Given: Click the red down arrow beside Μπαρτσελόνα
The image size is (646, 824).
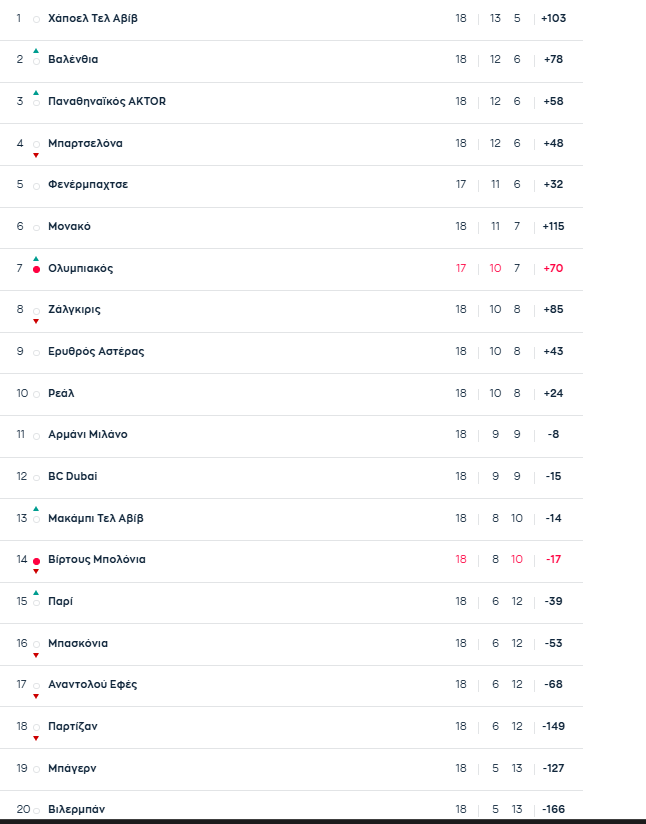Looking at the screenshot, I should coord(36,155).
